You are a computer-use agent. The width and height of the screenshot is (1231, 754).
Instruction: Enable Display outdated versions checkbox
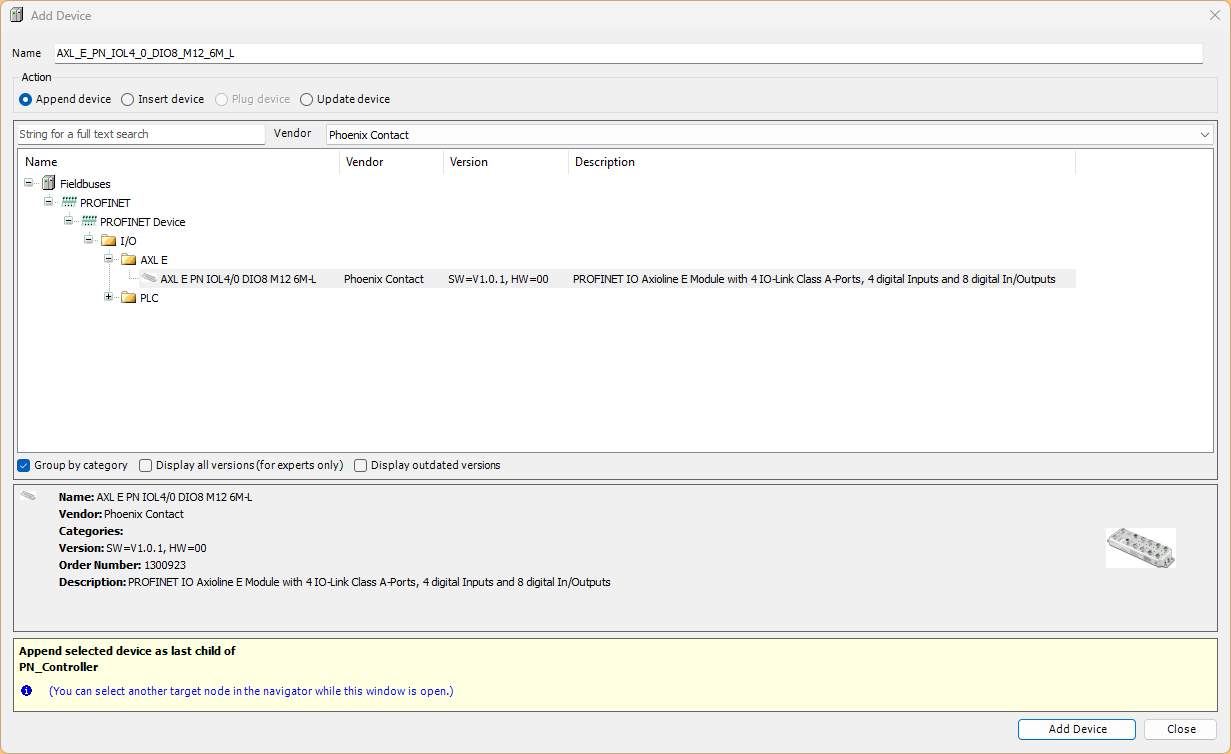pyautogui.click(x=361, y=466)
